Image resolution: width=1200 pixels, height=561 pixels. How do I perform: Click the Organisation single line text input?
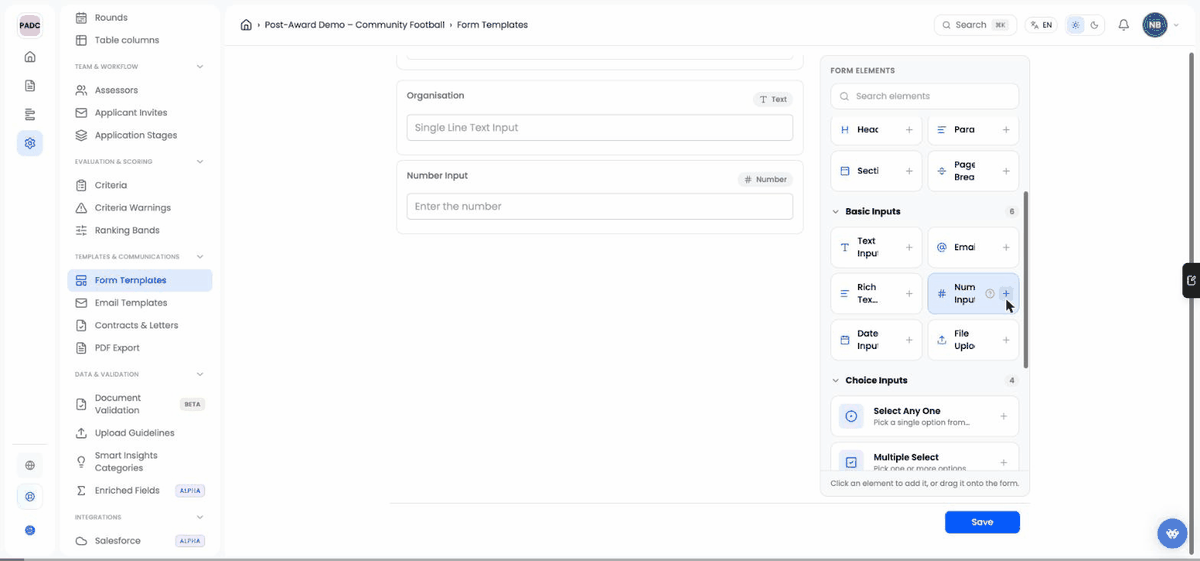600,128
